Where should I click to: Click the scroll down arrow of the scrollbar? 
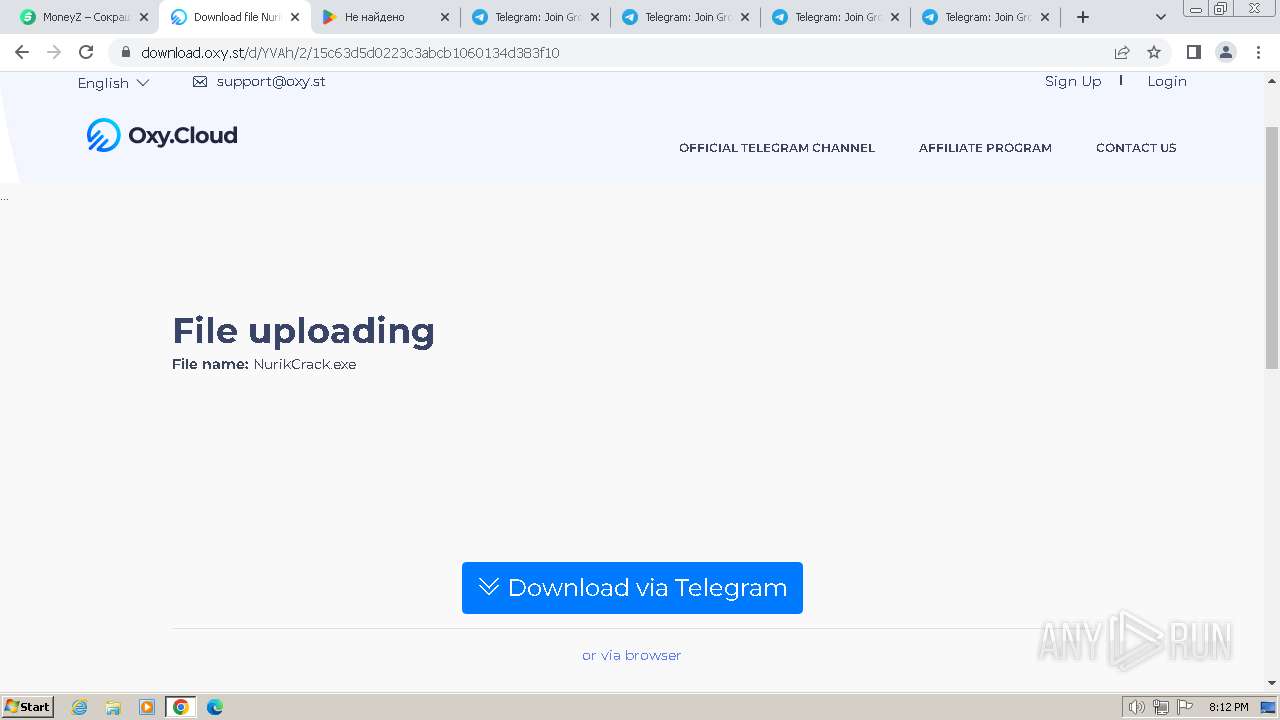tap(1272, 683)
